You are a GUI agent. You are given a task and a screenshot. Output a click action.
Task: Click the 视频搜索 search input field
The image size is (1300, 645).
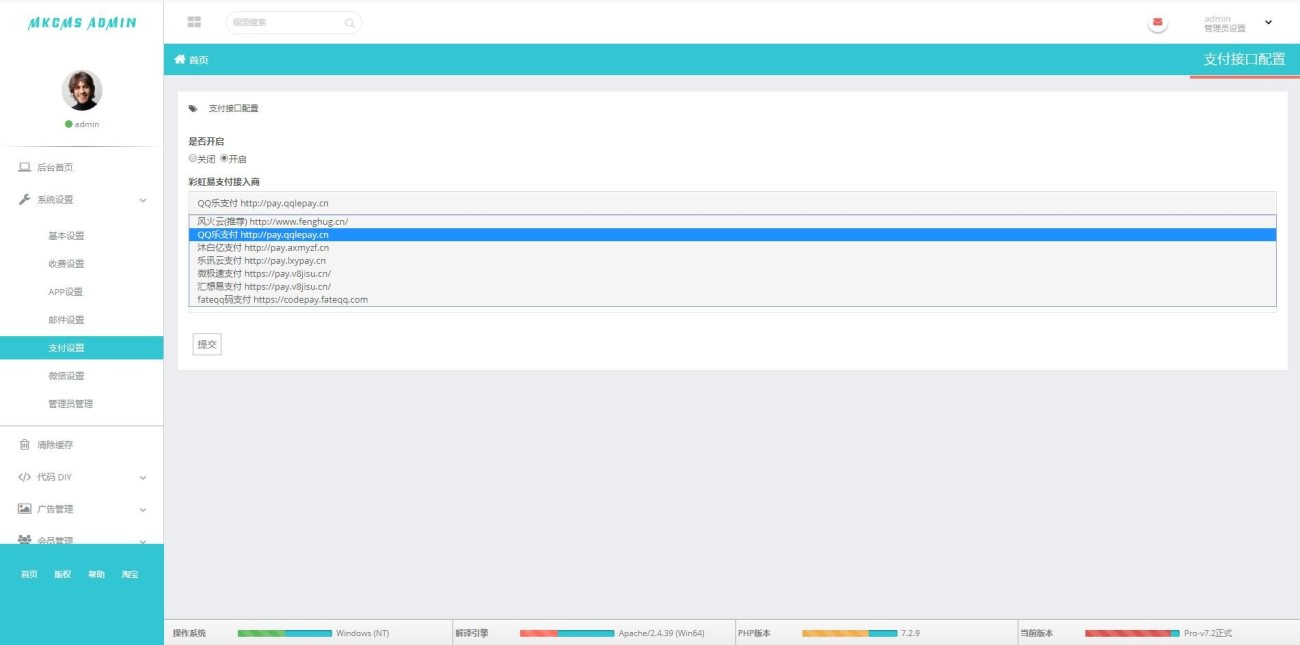[293, 22]
